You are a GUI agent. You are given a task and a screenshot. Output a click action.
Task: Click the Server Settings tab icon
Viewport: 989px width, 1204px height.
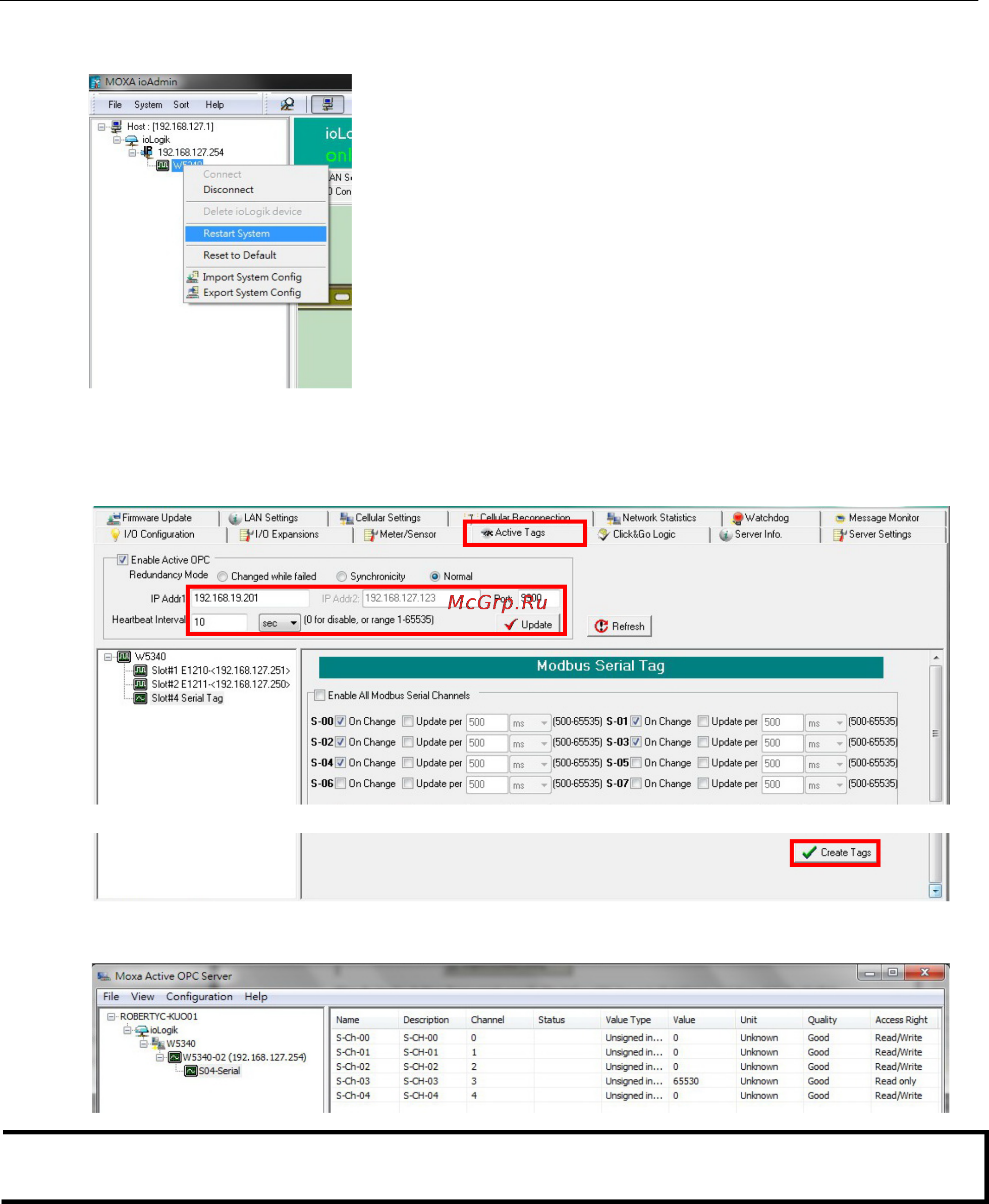tap(840, 534)
